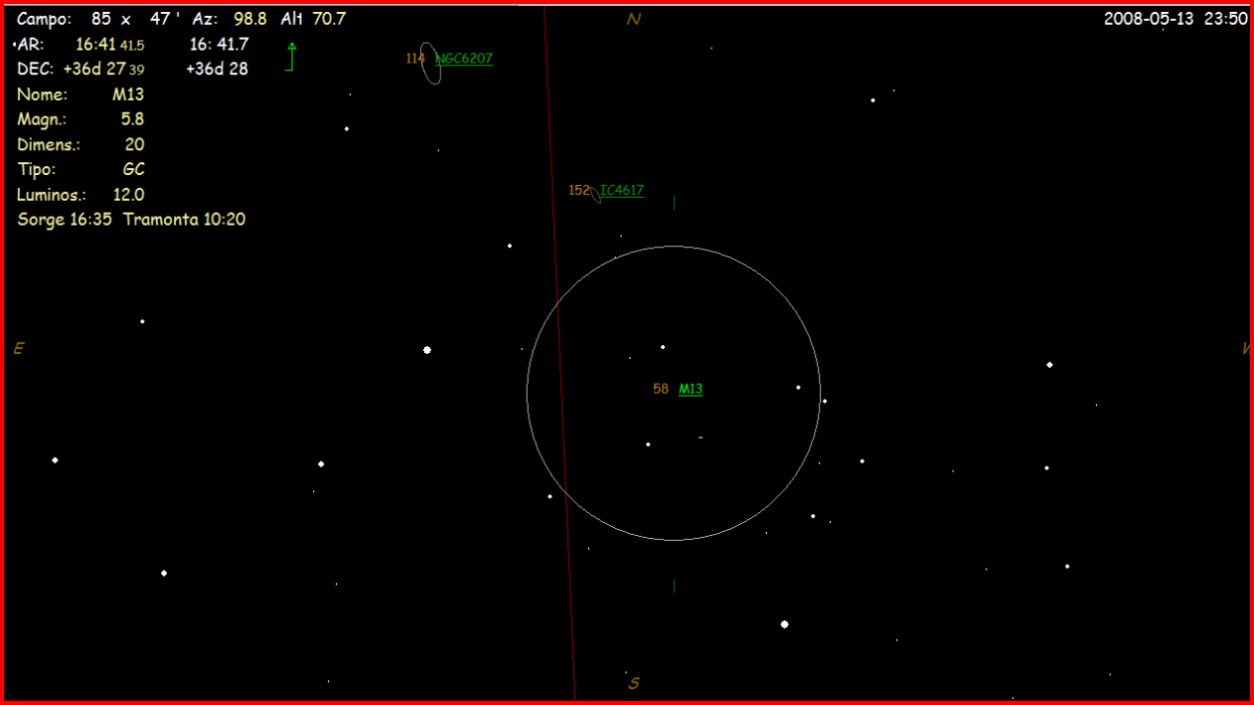Click the time 23:50
Viewport: 1254px width, 705px height.
[x=1225, y=19]
